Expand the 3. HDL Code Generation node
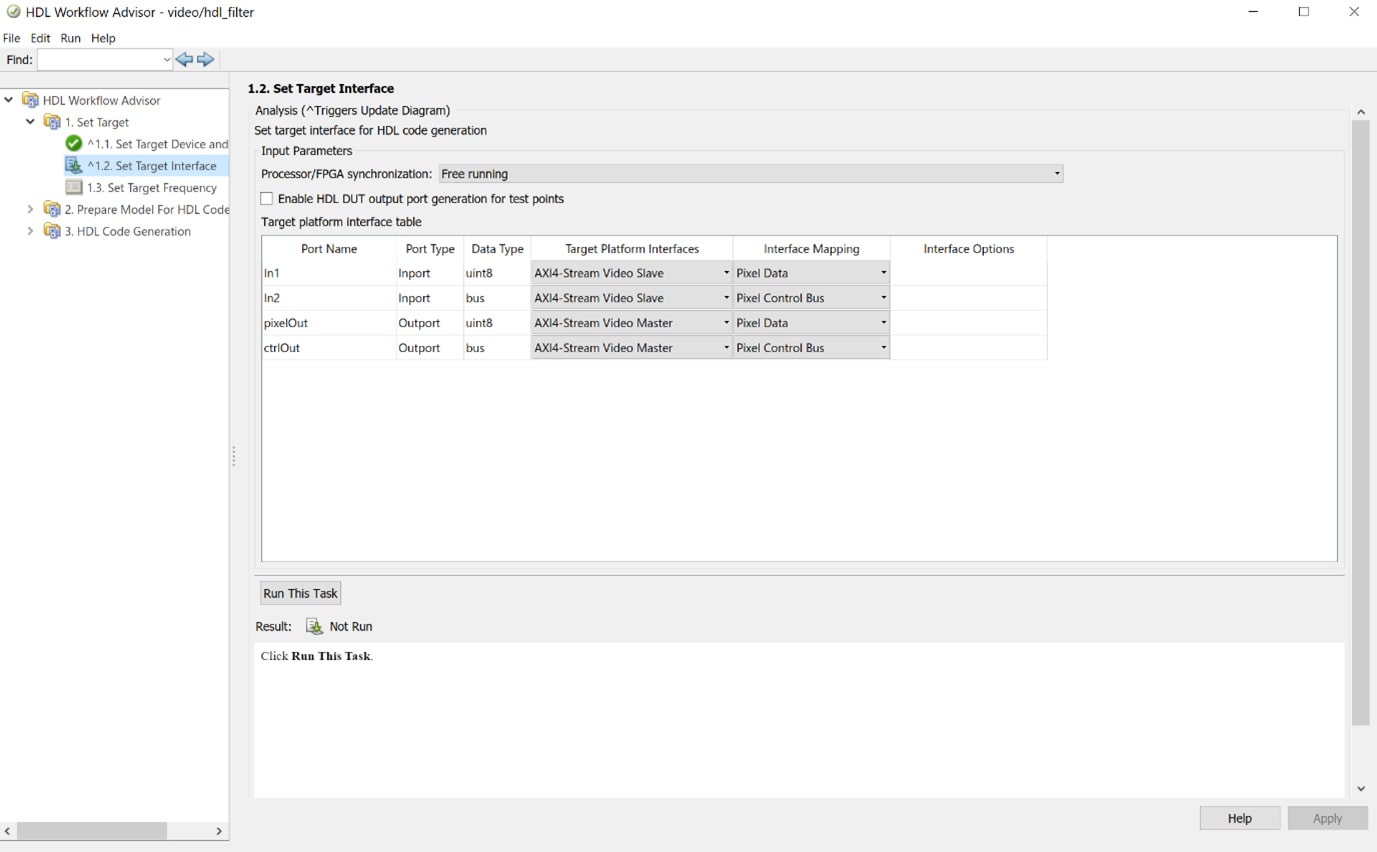This screenshot has height=852, width=1377. (30, 231)
